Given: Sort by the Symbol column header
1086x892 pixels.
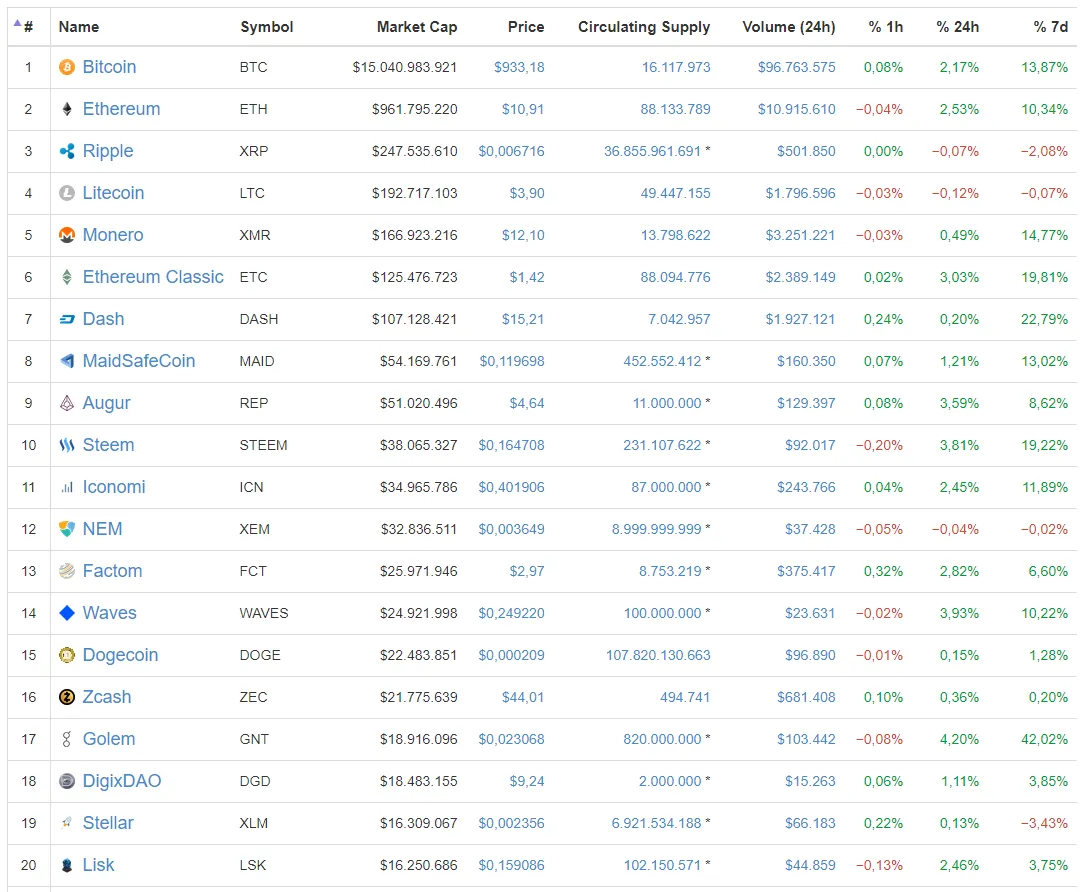Looking at the screenshot, I should [267, 27].
